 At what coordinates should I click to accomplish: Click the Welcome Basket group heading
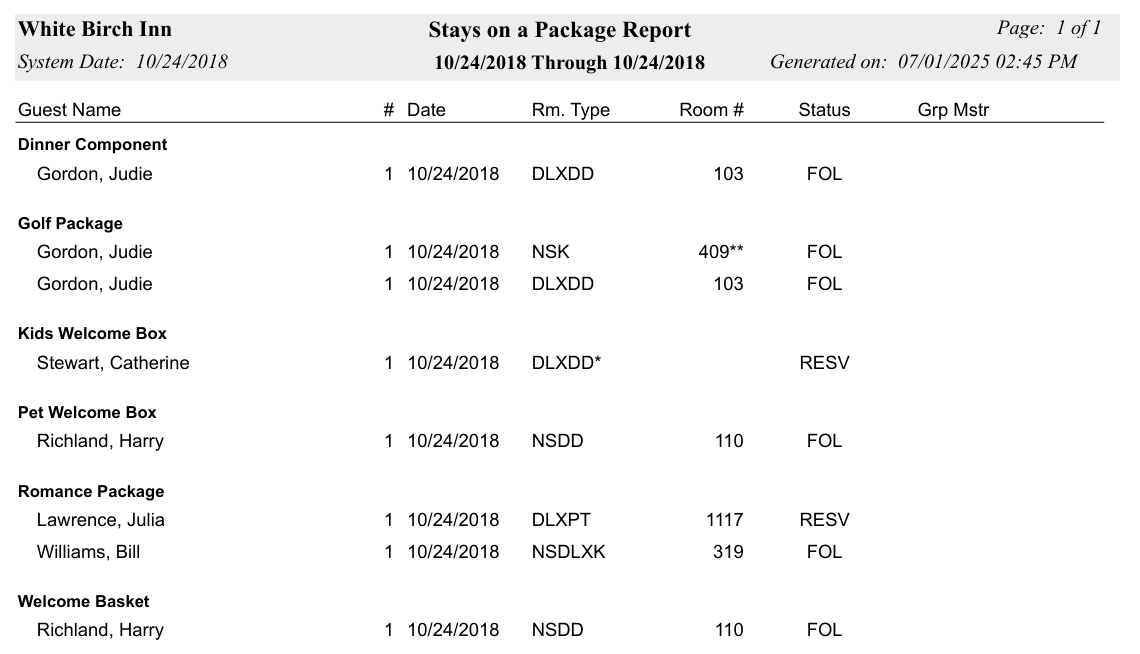coord(83,602)
